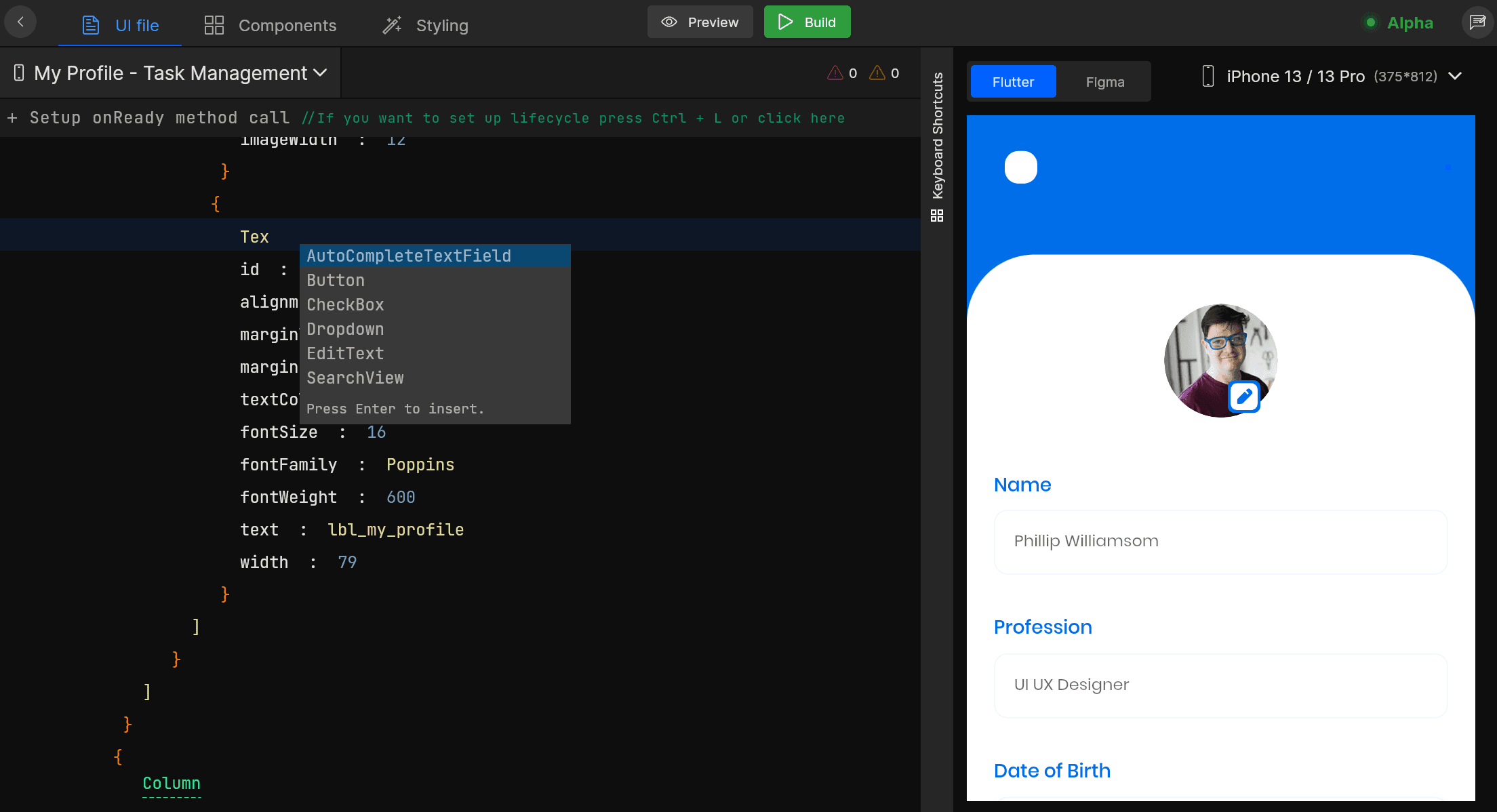Click the white back button in preview
Image resolution: width=1497 pixels, height=812 pixels.
1020,167
